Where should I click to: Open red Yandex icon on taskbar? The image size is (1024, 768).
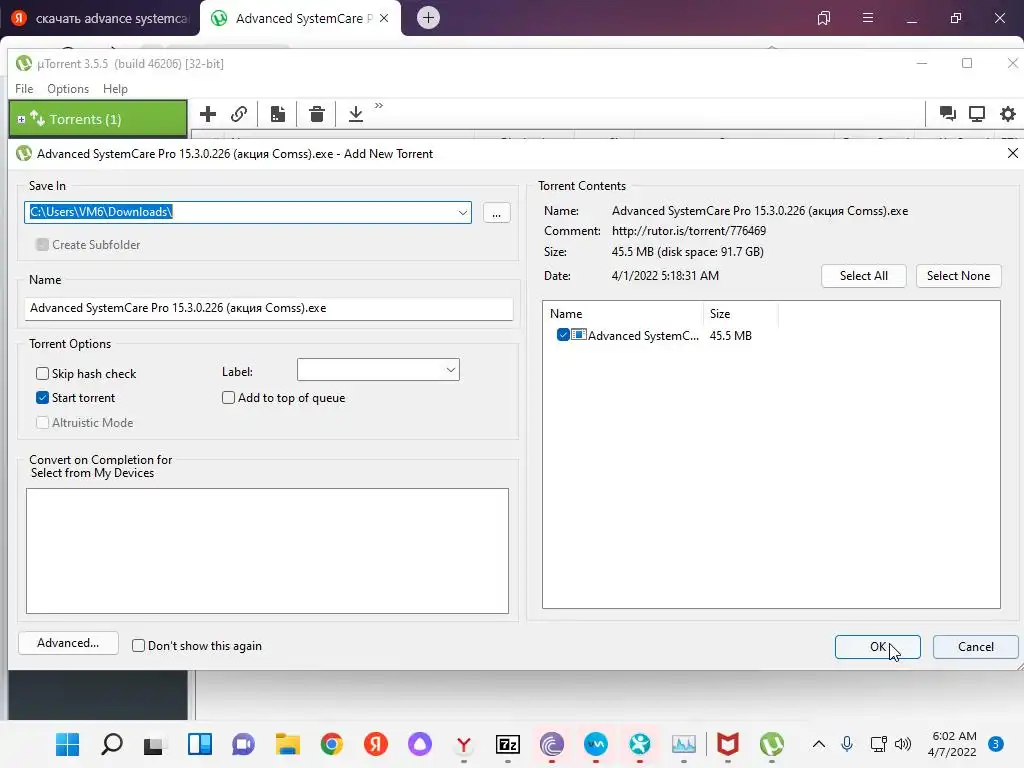(376, 744)
